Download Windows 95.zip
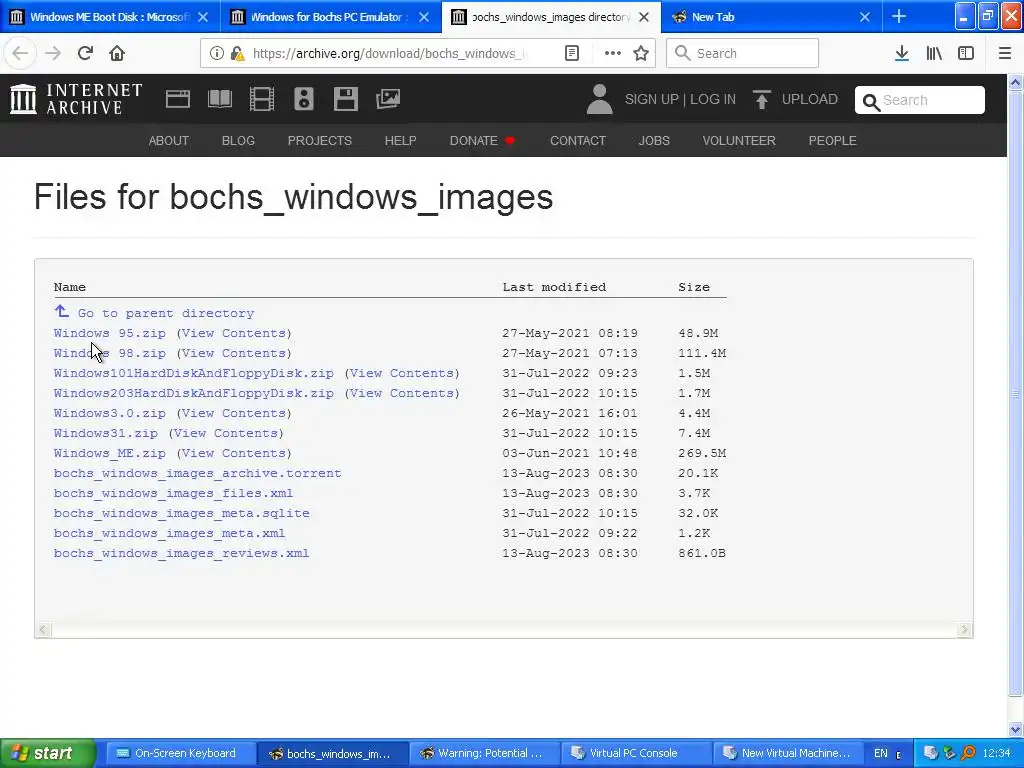1024x768 pixels. (x=110, y=333)
